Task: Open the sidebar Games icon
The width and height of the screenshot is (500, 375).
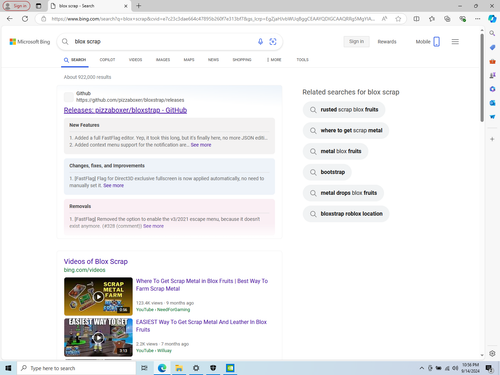Action: [x=492, y=75]
